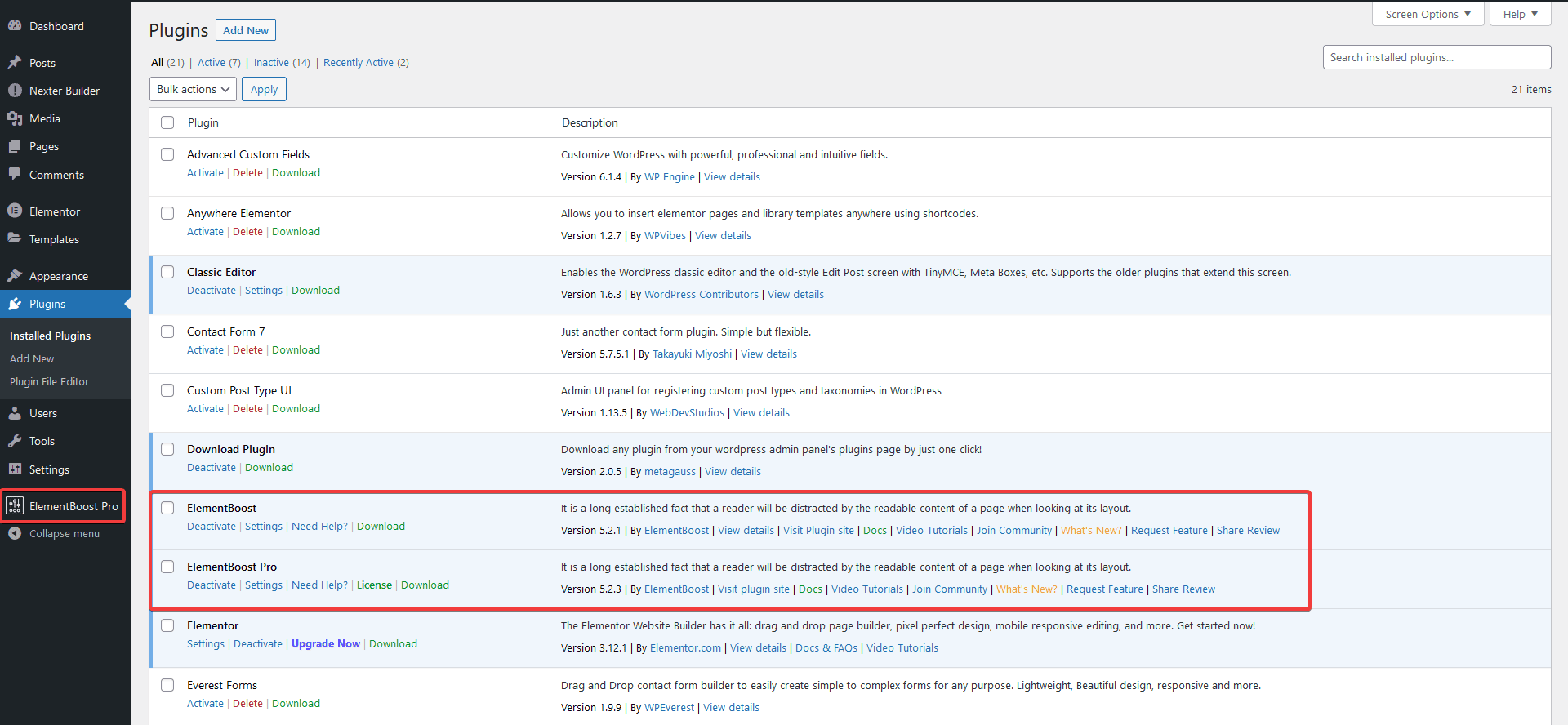Open ElementBoost What's New? link
The height and width of the screenshot is (725, 1568).
point(1091,530)
